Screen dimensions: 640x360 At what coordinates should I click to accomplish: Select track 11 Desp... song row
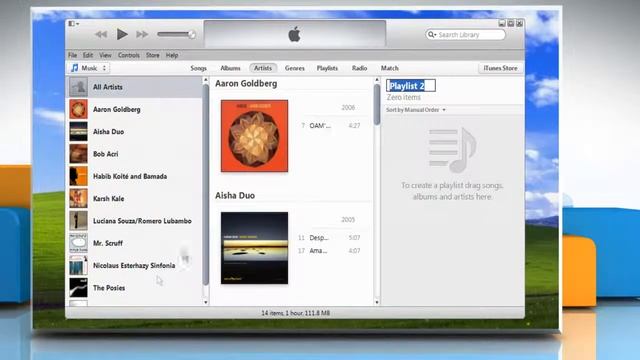click(331, 238)
